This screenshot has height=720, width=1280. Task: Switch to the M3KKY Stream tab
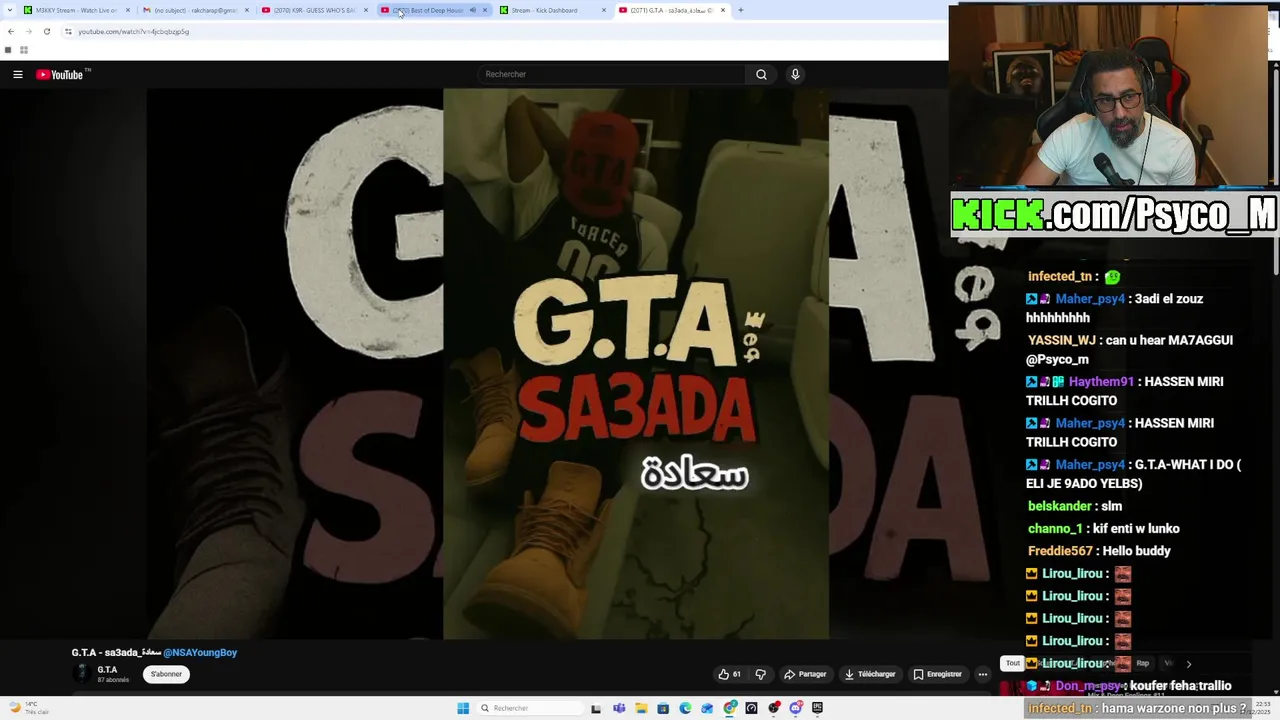(x=76, y=10)
